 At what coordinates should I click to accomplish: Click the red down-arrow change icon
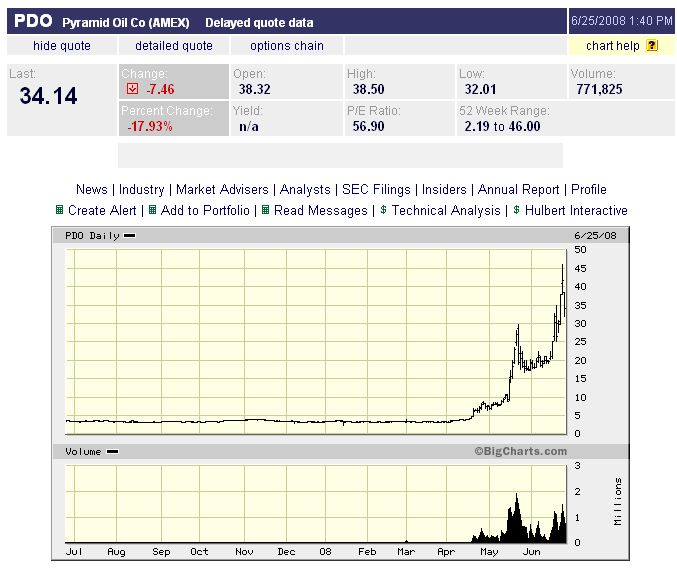133,89
